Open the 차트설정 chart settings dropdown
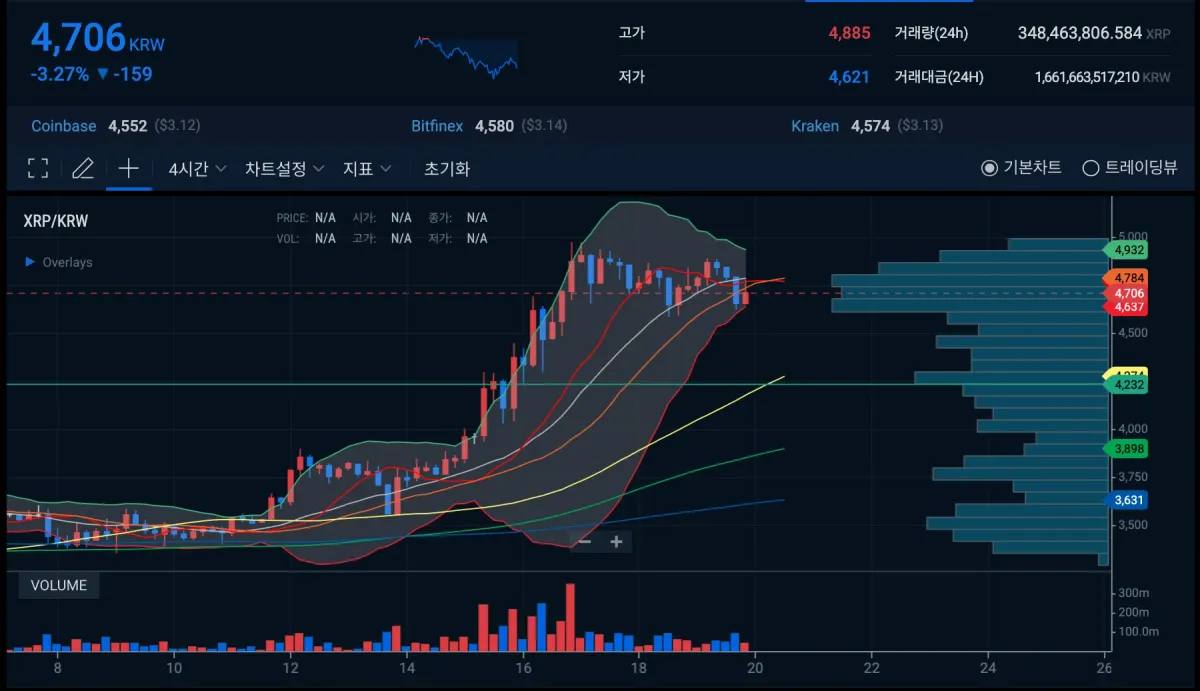Image resolution: width=1200 pixels, height=691 pixels. click(285, 169)
